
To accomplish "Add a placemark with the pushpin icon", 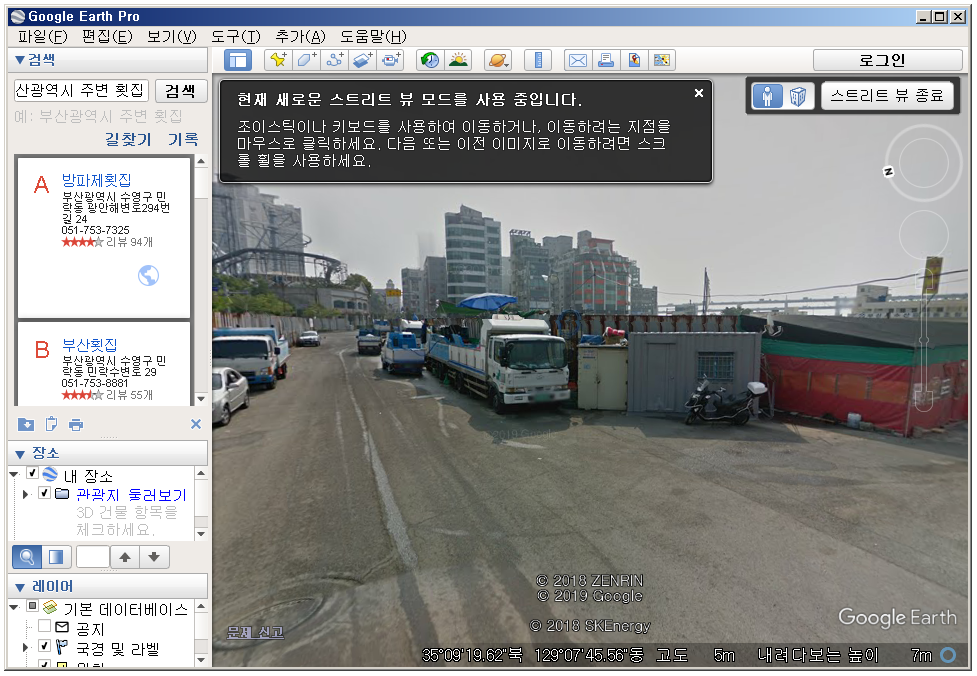I will [278, 60].
